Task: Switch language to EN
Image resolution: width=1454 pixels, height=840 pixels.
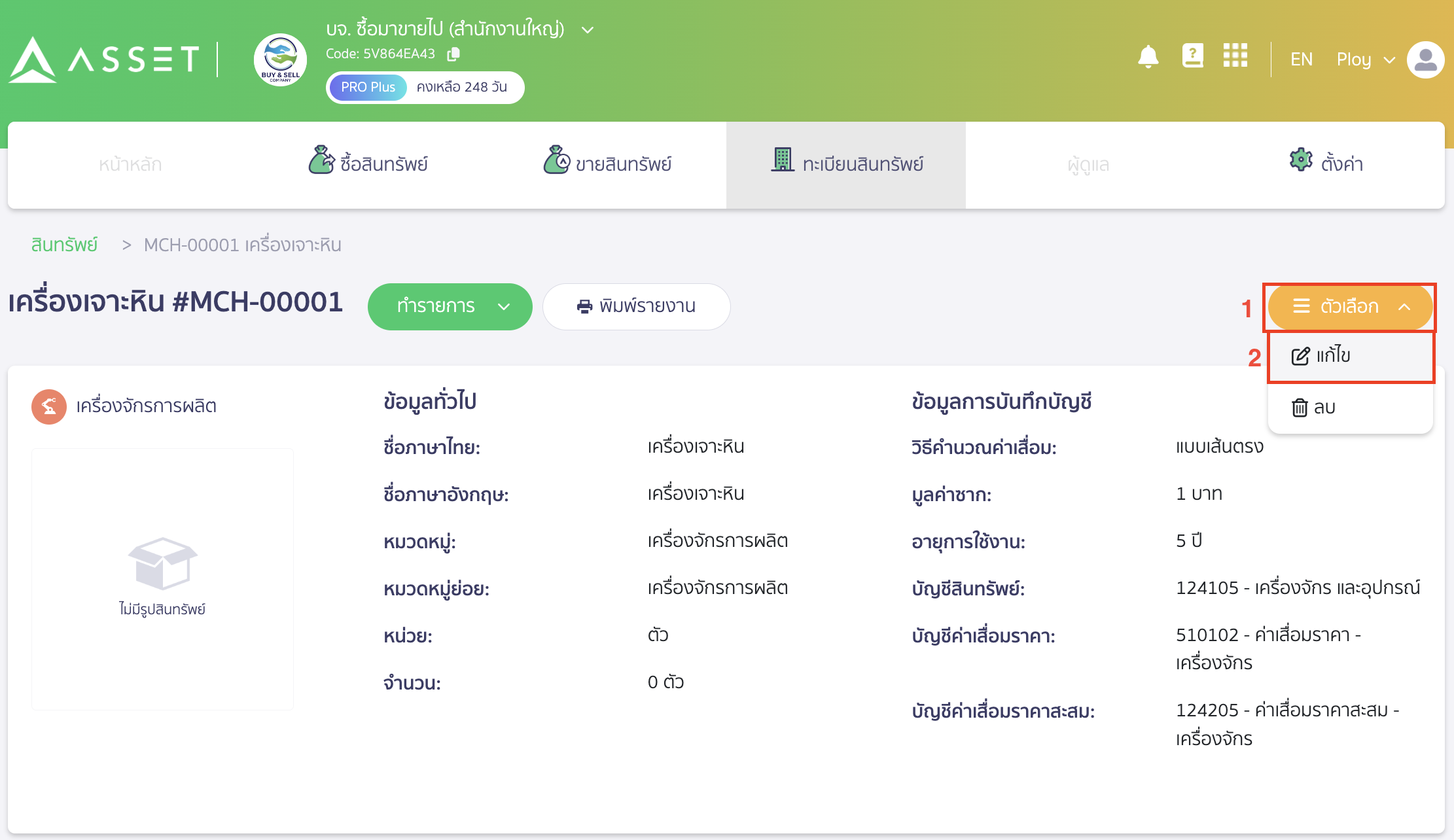Action: 1301,59
